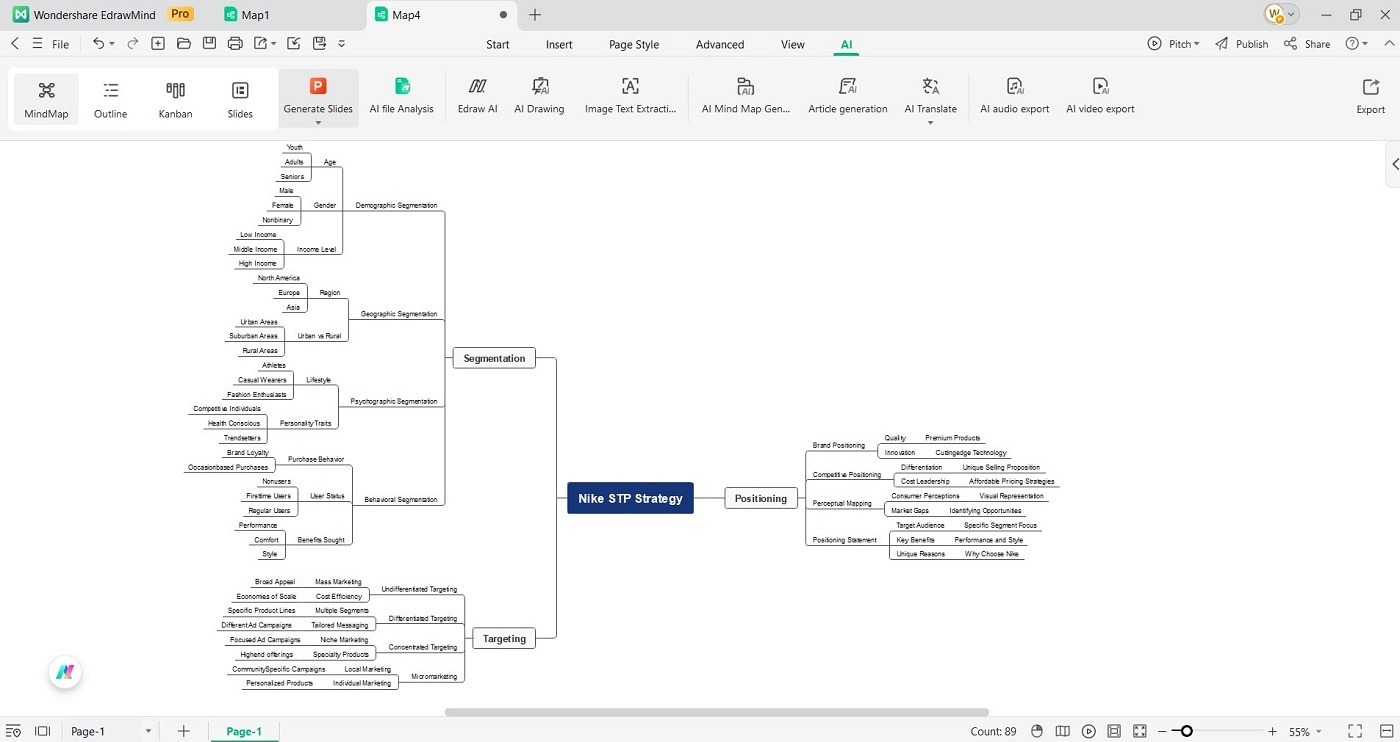Image resolution: width=1400 pixels, height=742 pixels.
Task: Open the Slides view
Action: click(x=240, y=99)
